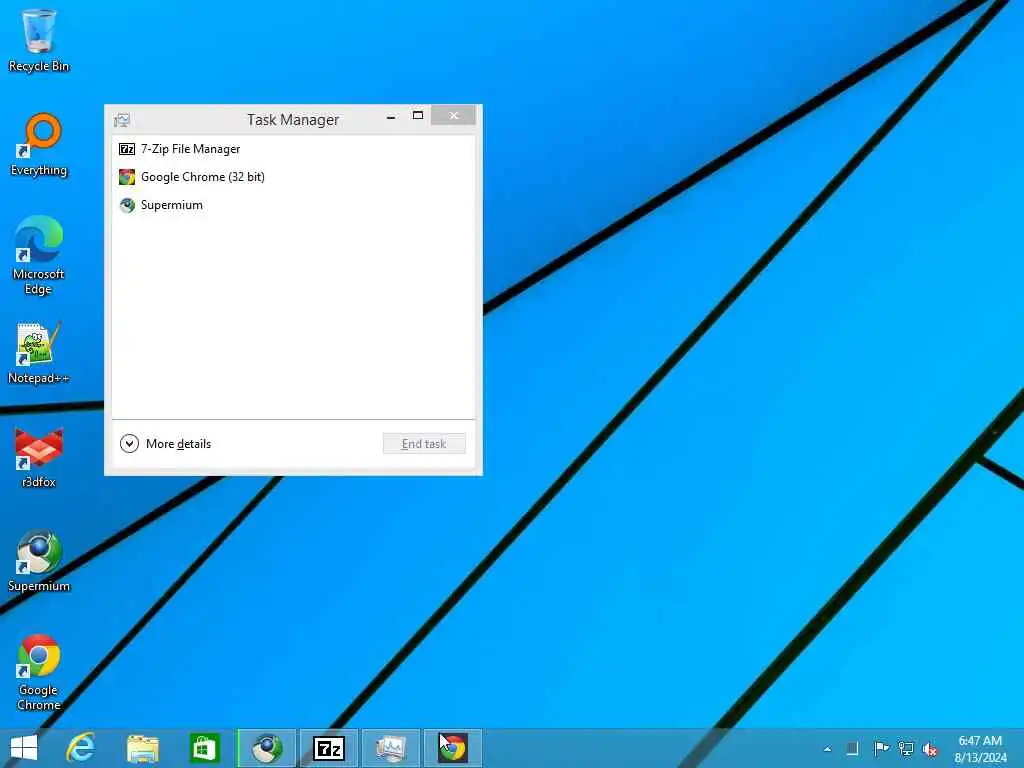This screenshot has width=1024, height=768.
Task: Click the 7-Zip icon in Task Manager list
Action: coord(127,149)
